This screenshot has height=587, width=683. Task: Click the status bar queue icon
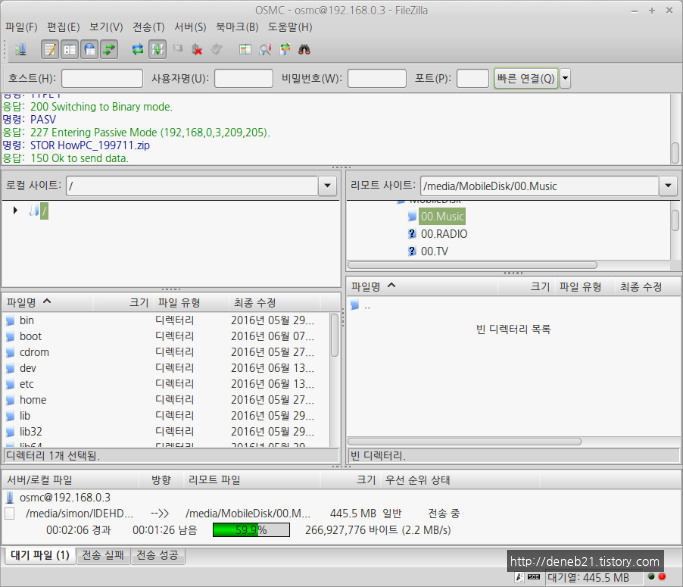tap(534, 577)
